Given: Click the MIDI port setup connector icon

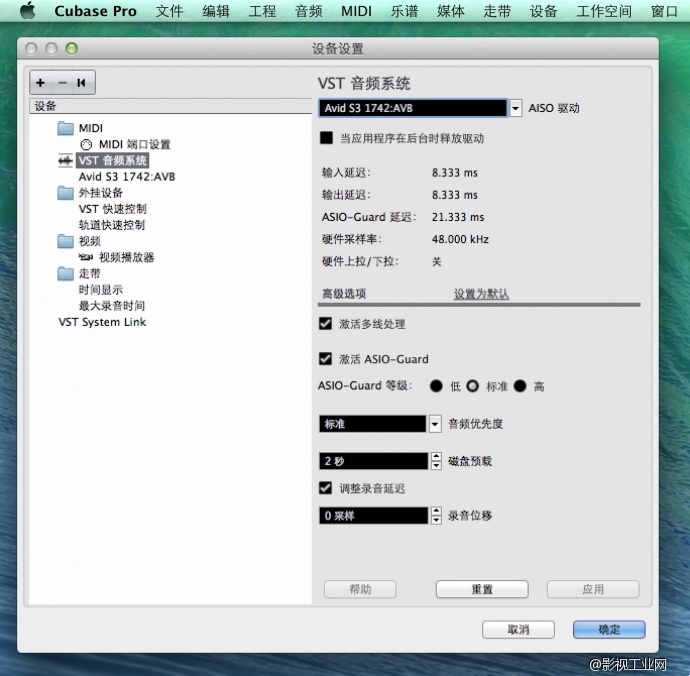Looking at the screenshot, I should (86, 144).
